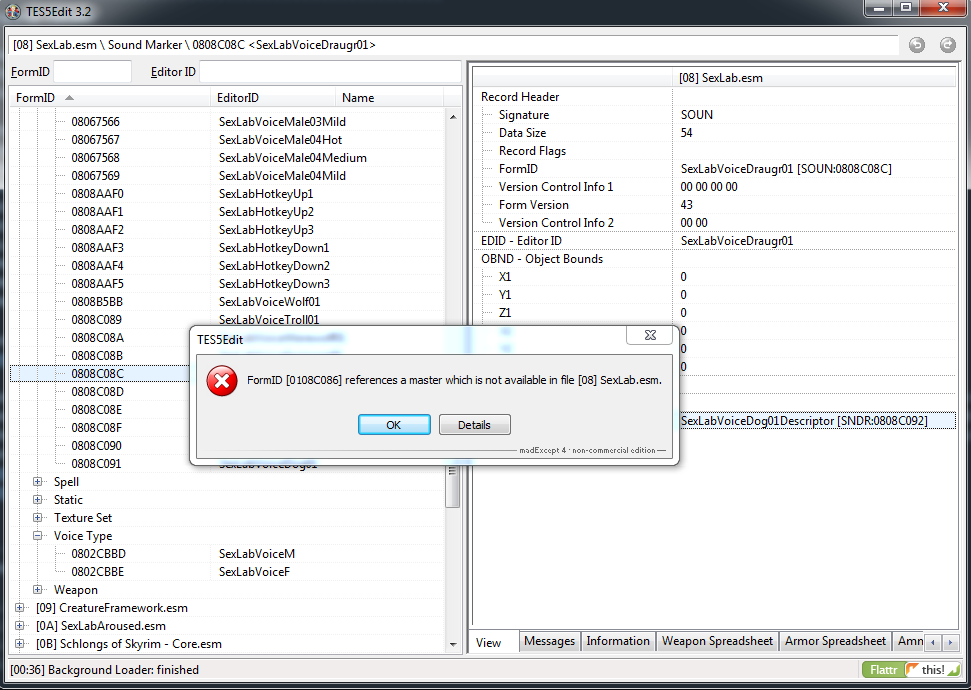Select row 0808C089 SexLabVoiceTroll01

pyautogui.click(x=227, y=319)
